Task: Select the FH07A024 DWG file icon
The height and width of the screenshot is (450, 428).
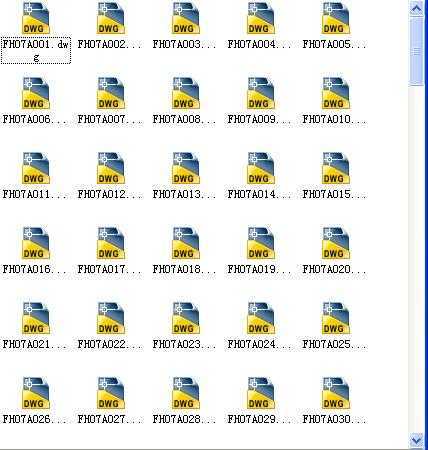Action: click(x=261, y=318)
